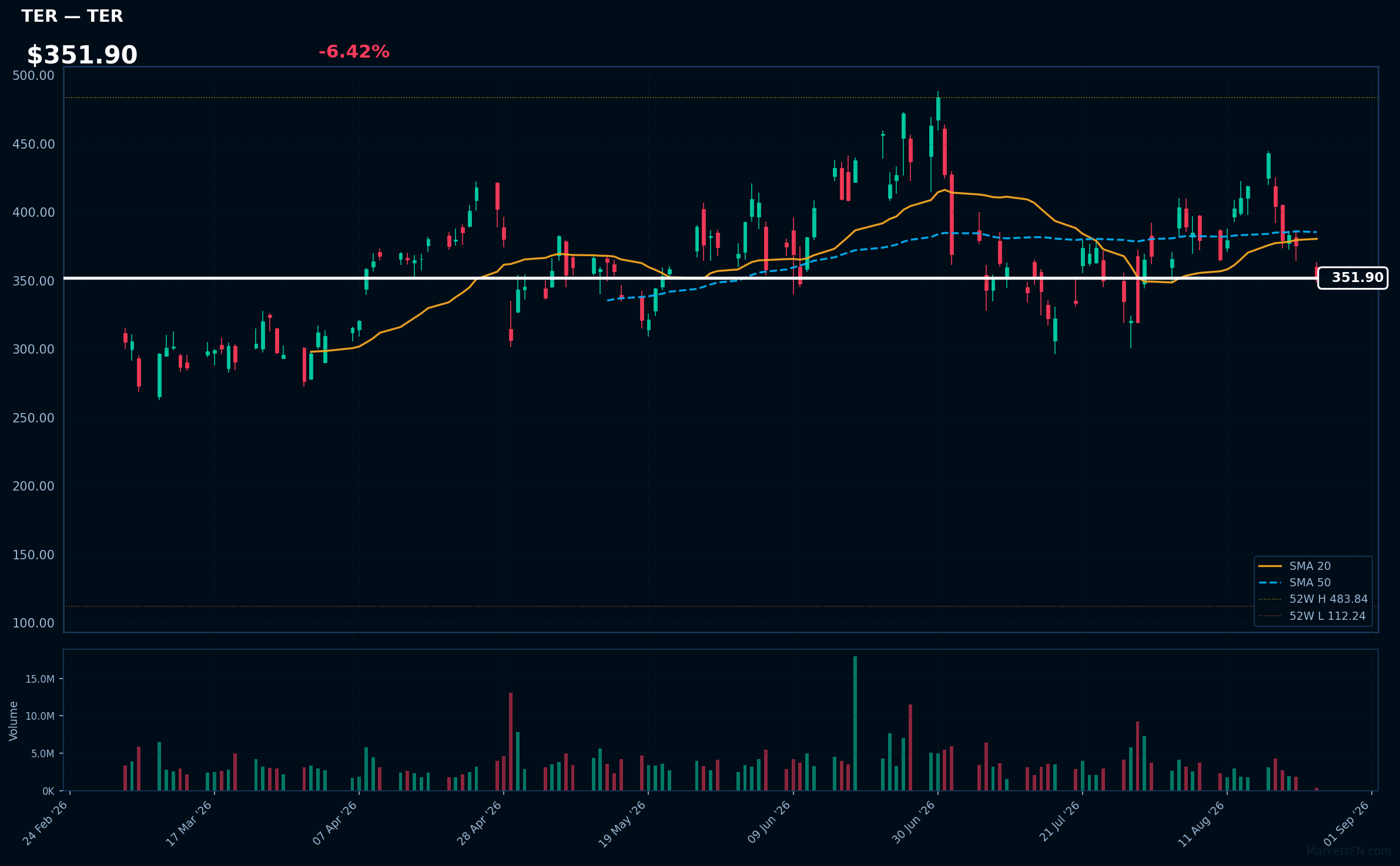Click the "11 Aug '26" date label
Viewport: 1400px width, 866px height.
(x=1201, y=824)
